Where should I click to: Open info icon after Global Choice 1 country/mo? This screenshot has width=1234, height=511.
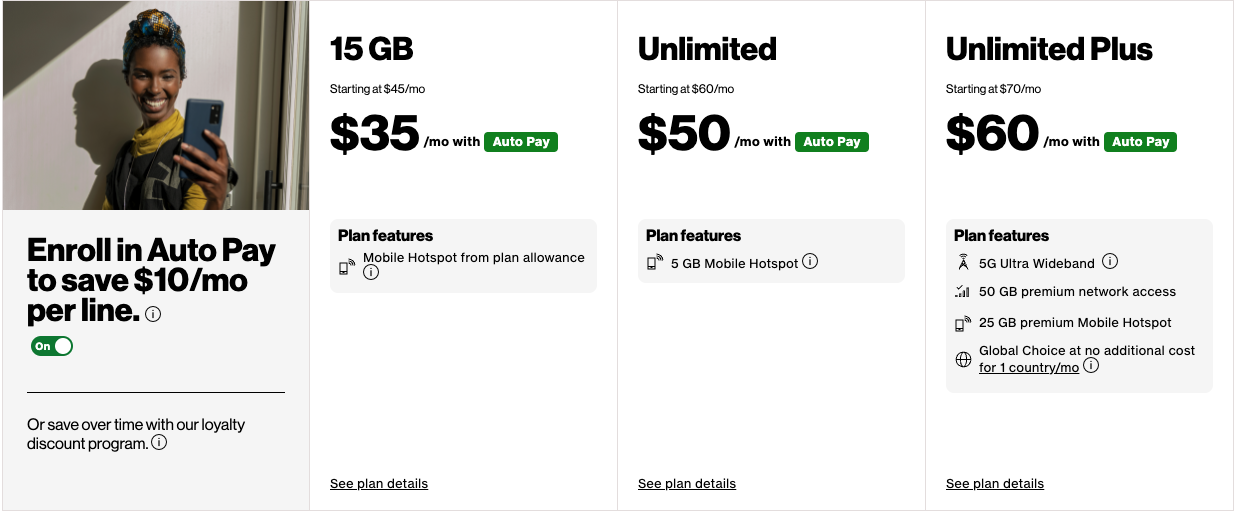1091,366
